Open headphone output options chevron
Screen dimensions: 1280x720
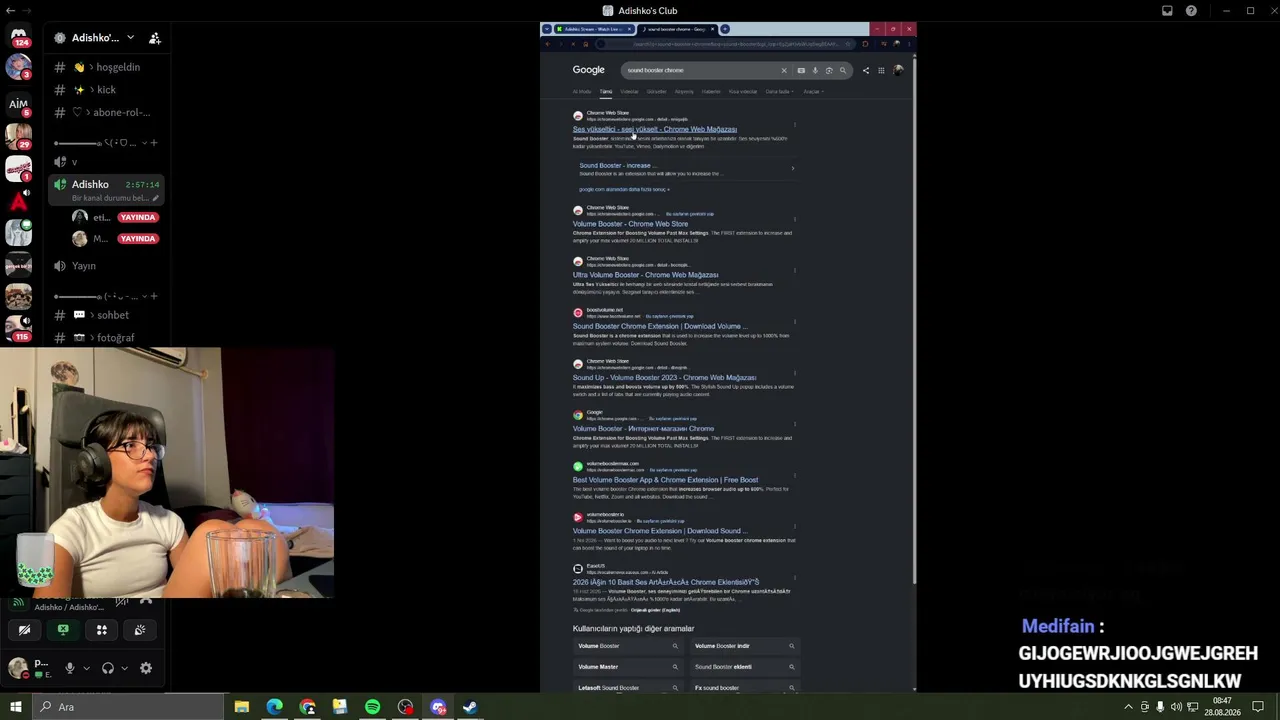click(x=124, y=668)
